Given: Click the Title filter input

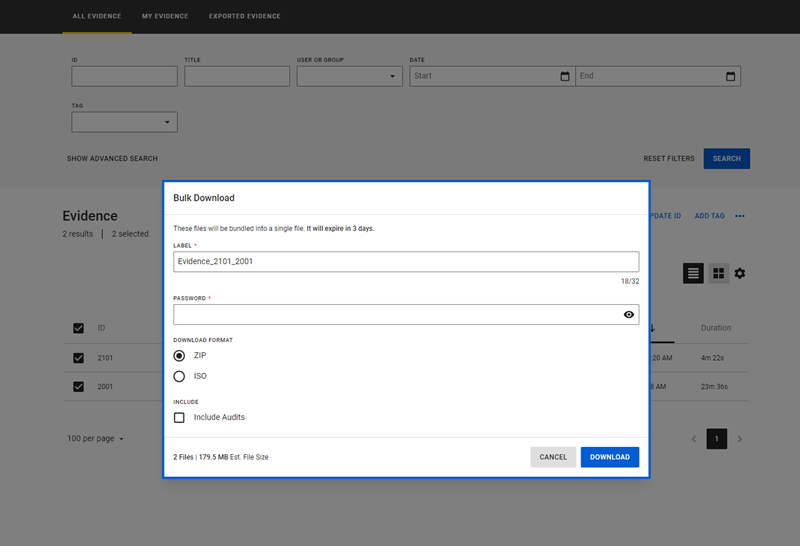Looking at the screenshot, I should click(x=237, y=76).
